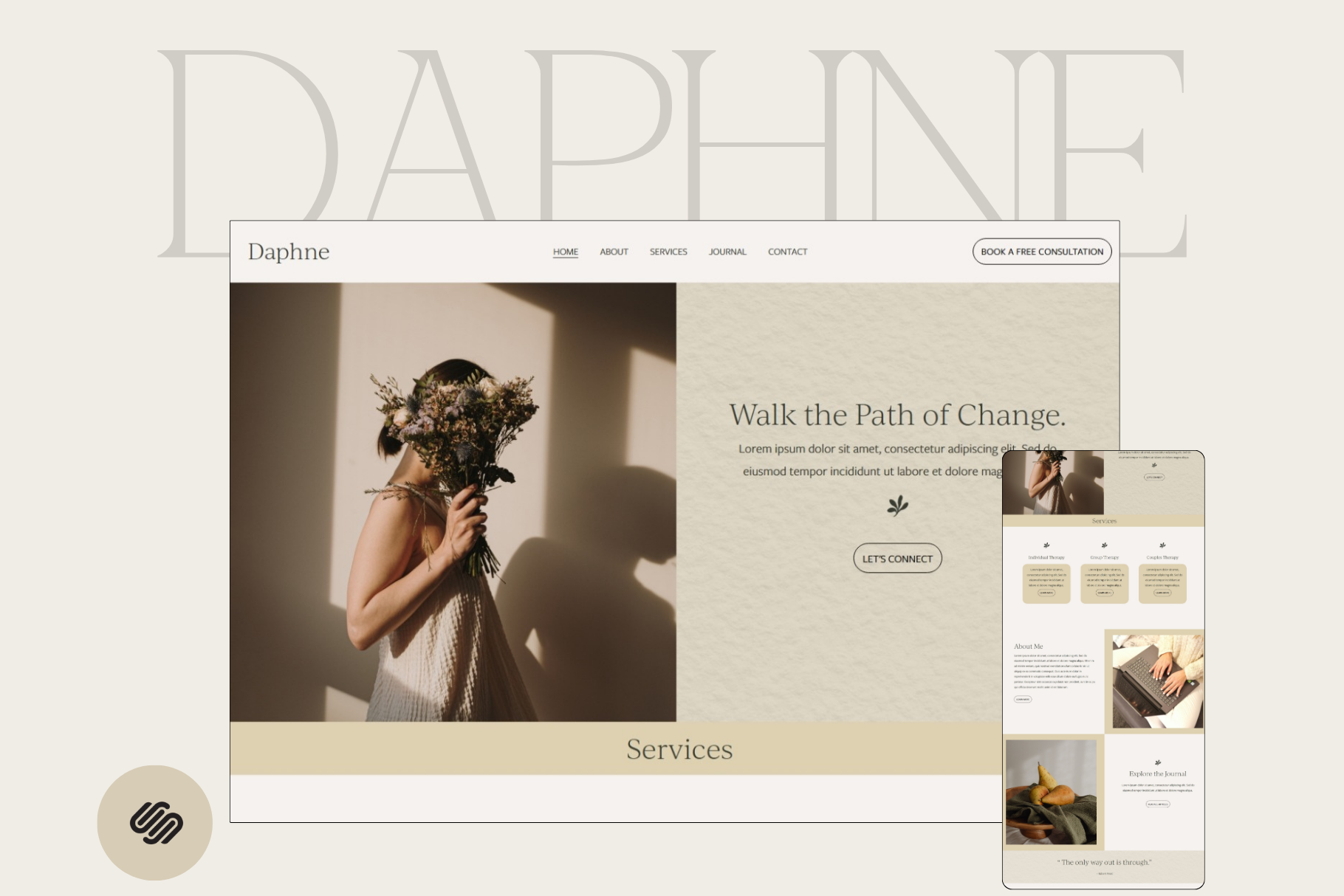Image resolution: width=1344 pixels, height=896 pixels.
Task: Select Contact in the navigation
Action: [787, 252]
